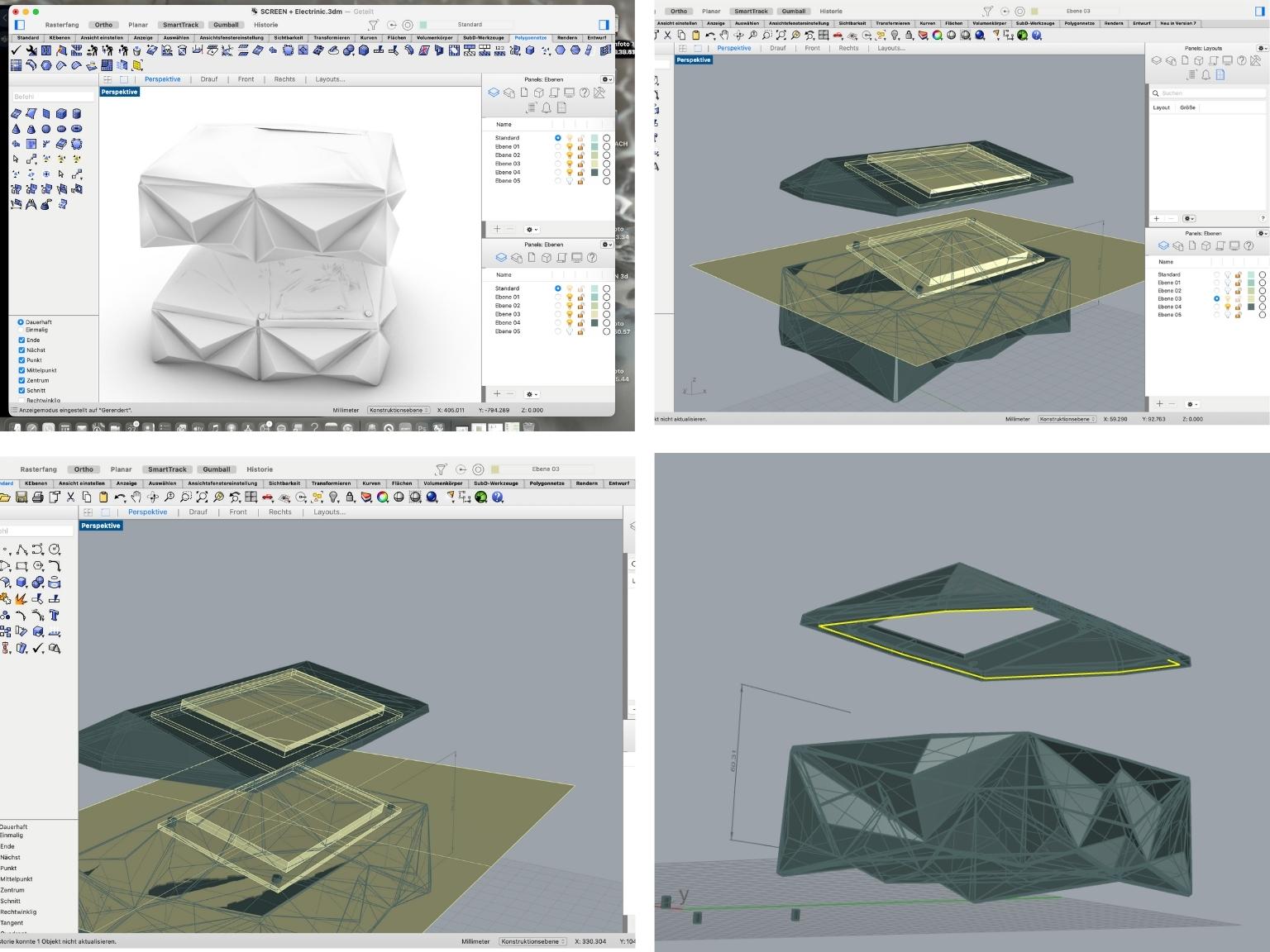The image size is (1270, 952).
Task: Open the Panels: Layouts gear dropdown
Action: pos(1262,49)
